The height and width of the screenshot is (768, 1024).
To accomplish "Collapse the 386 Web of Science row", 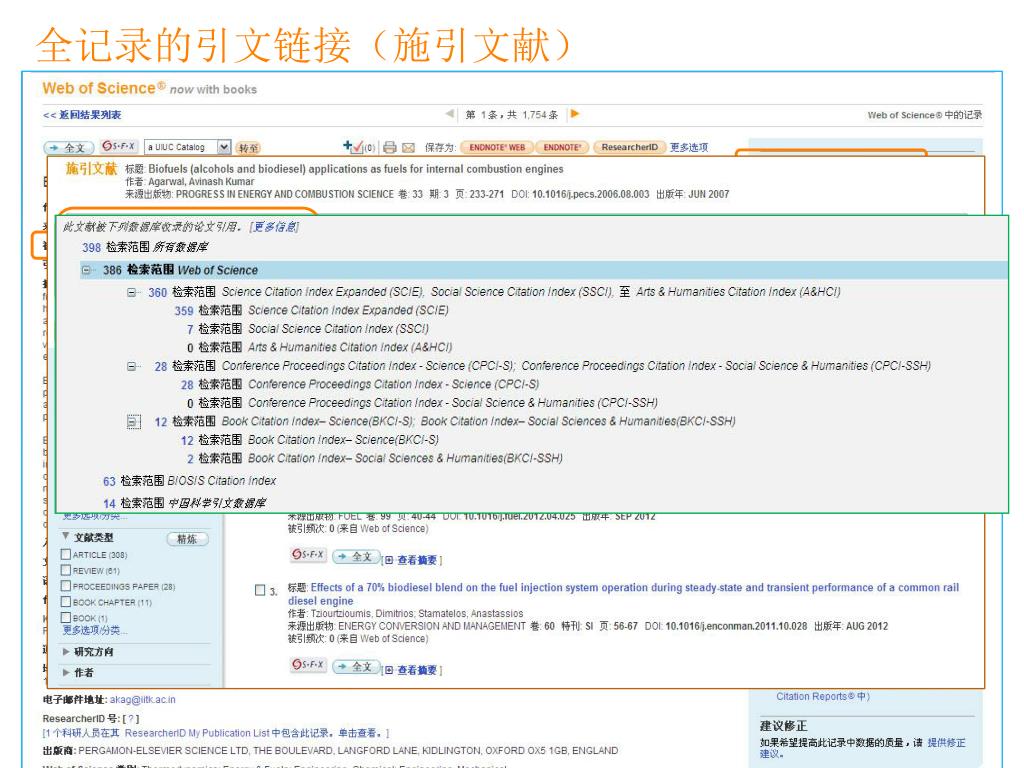I will coord(86,270).
